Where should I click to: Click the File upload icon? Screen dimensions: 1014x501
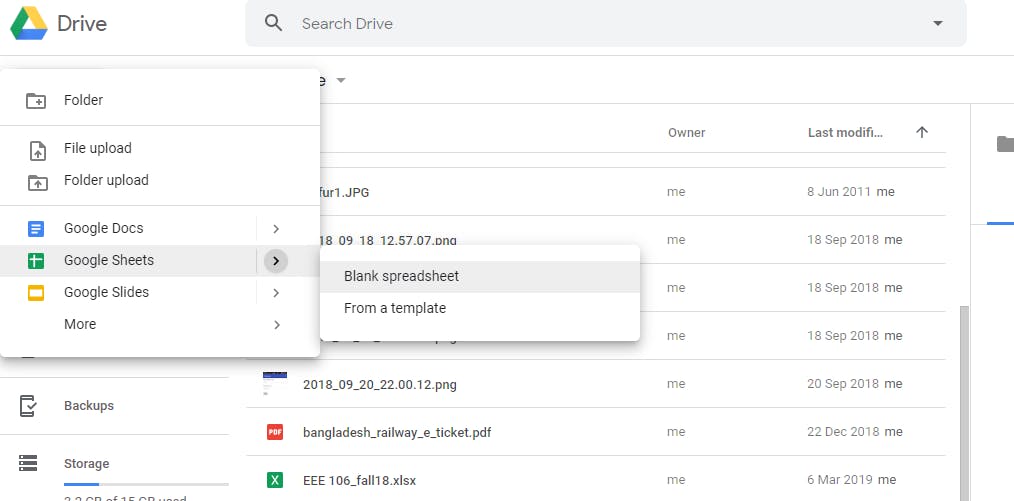(36, 149)
